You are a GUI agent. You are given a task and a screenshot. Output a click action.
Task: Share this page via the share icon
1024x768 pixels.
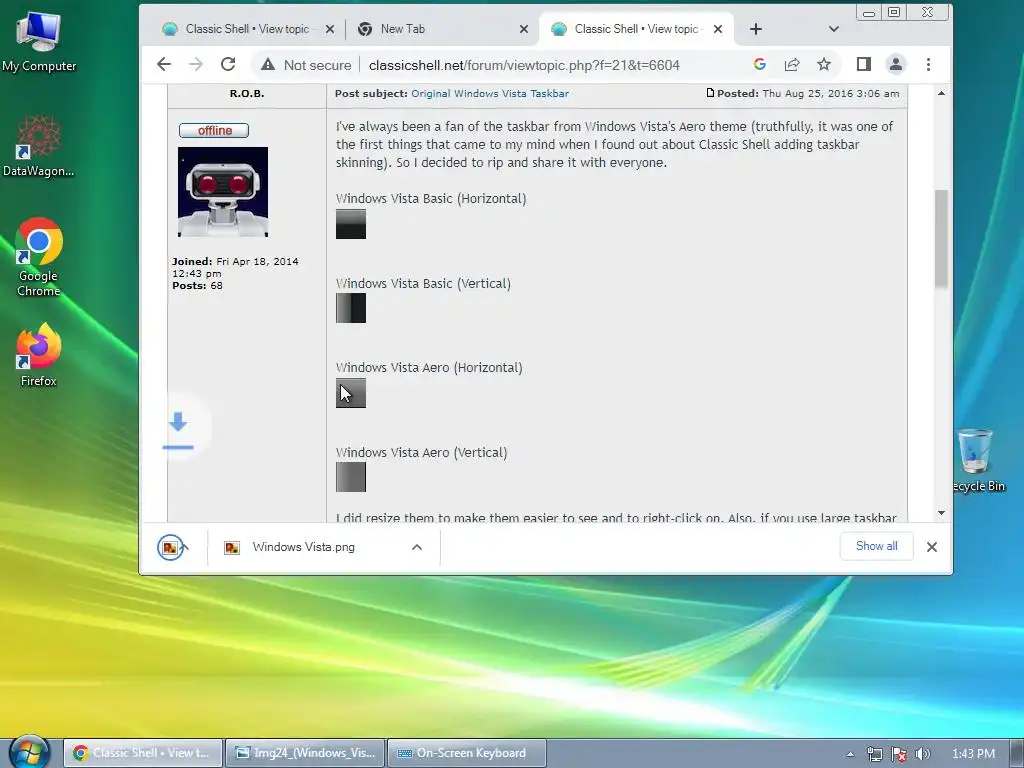(792, 64)
